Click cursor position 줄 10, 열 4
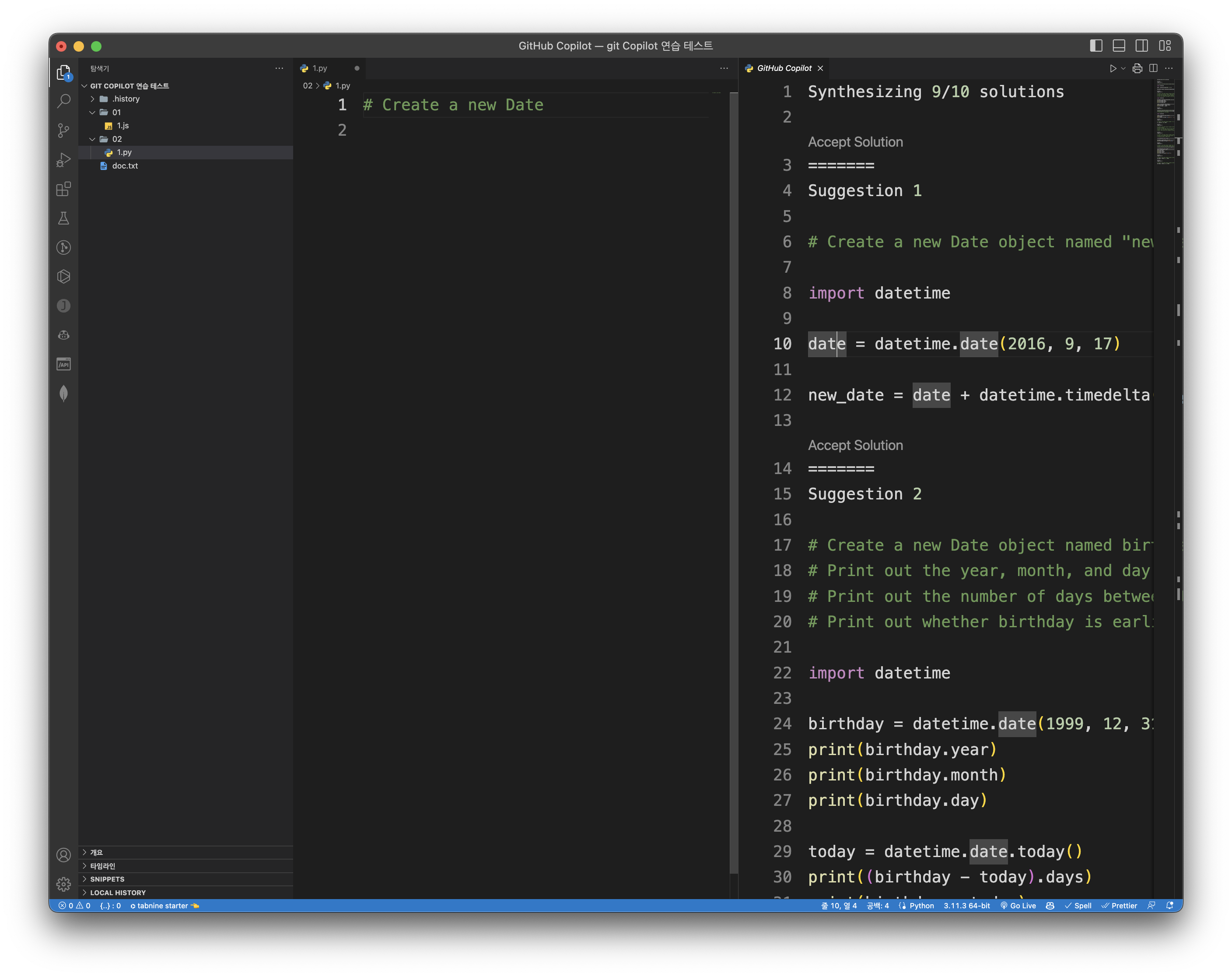 coord(838,906)
